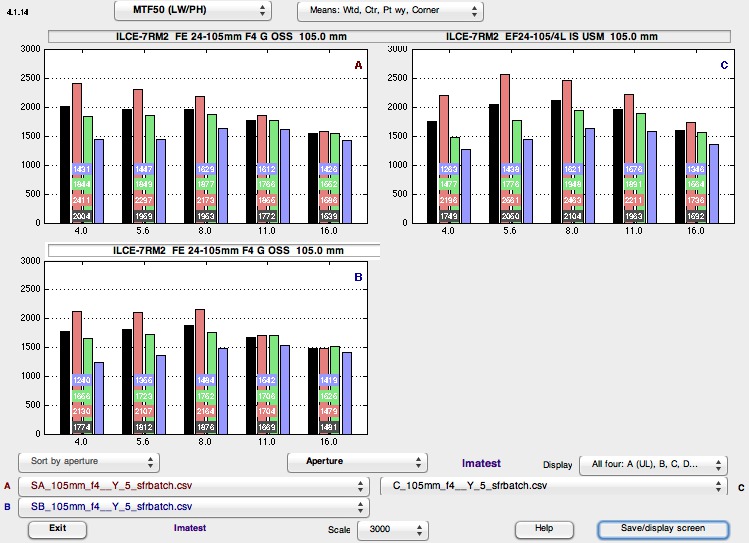Click the blue B label in the bottom chart
Screen dimensions: 749x543
pos(358,277)
